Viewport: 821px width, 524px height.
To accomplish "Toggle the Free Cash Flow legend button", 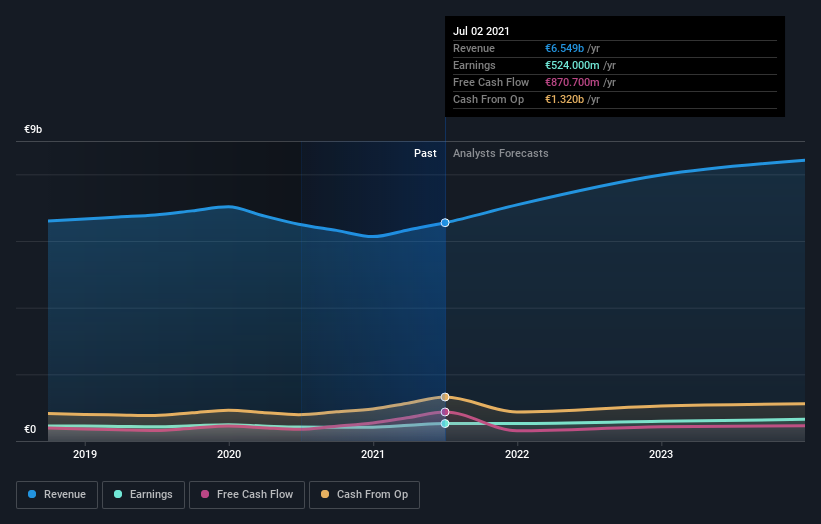I will 247,495.
